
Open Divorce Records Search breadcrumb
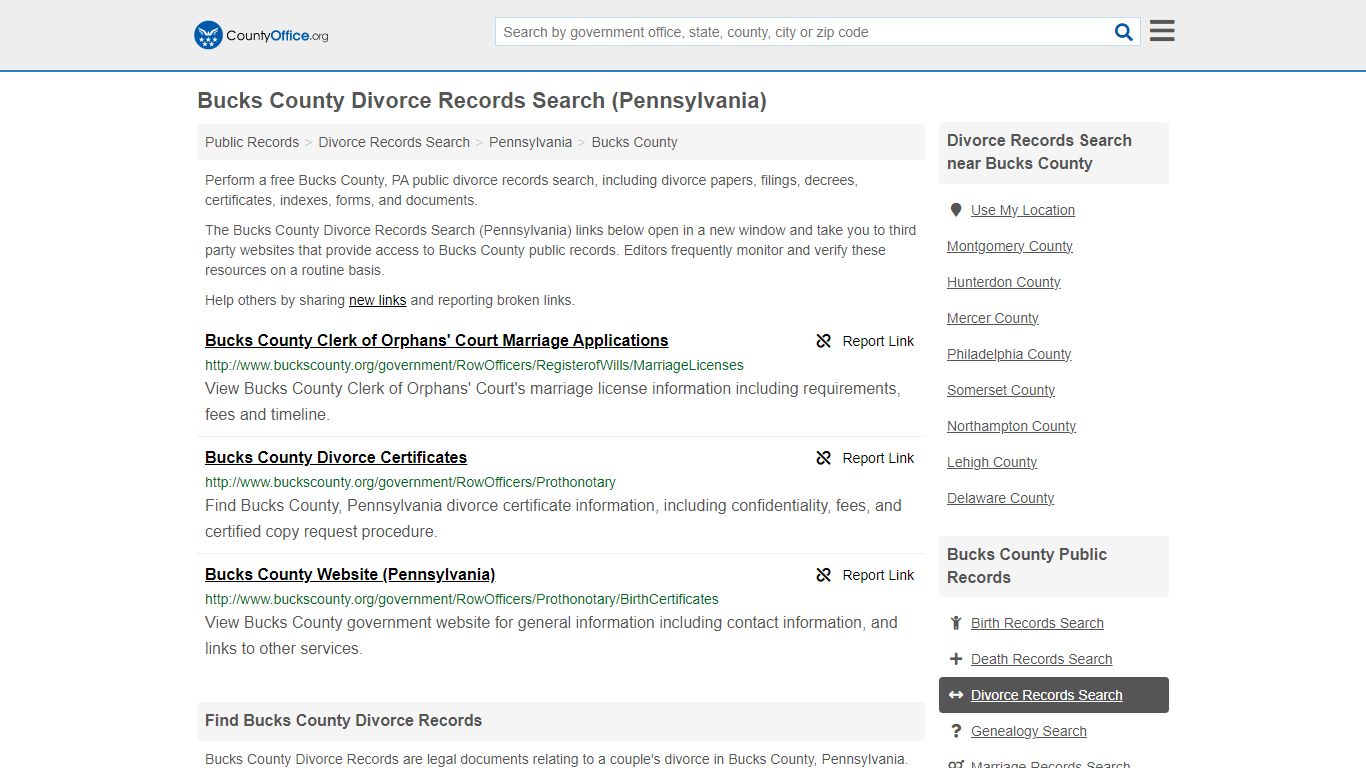point(394,142)
